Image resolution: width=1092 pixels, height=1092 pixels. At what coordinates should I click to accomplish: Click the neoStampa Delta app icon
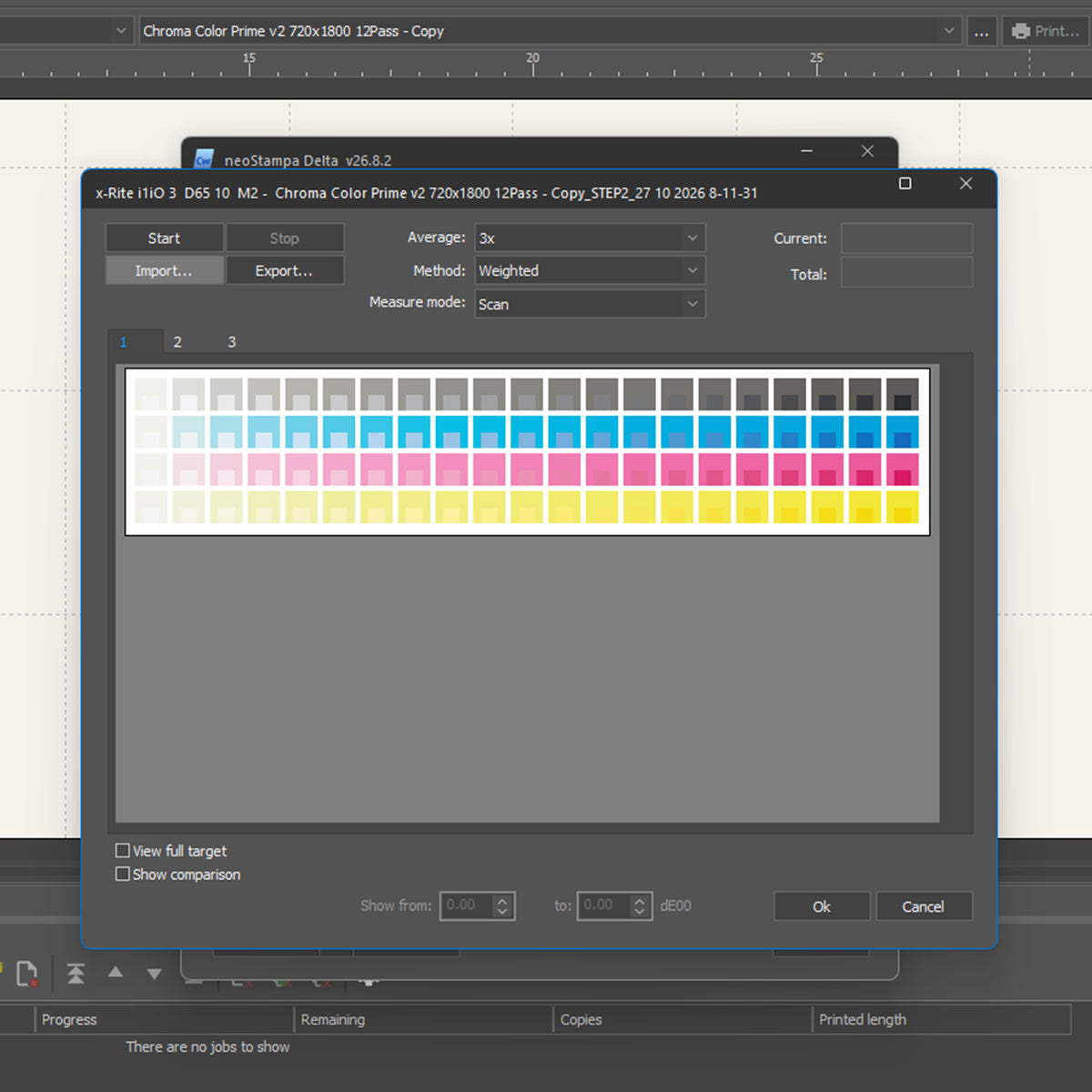[204, 159]
